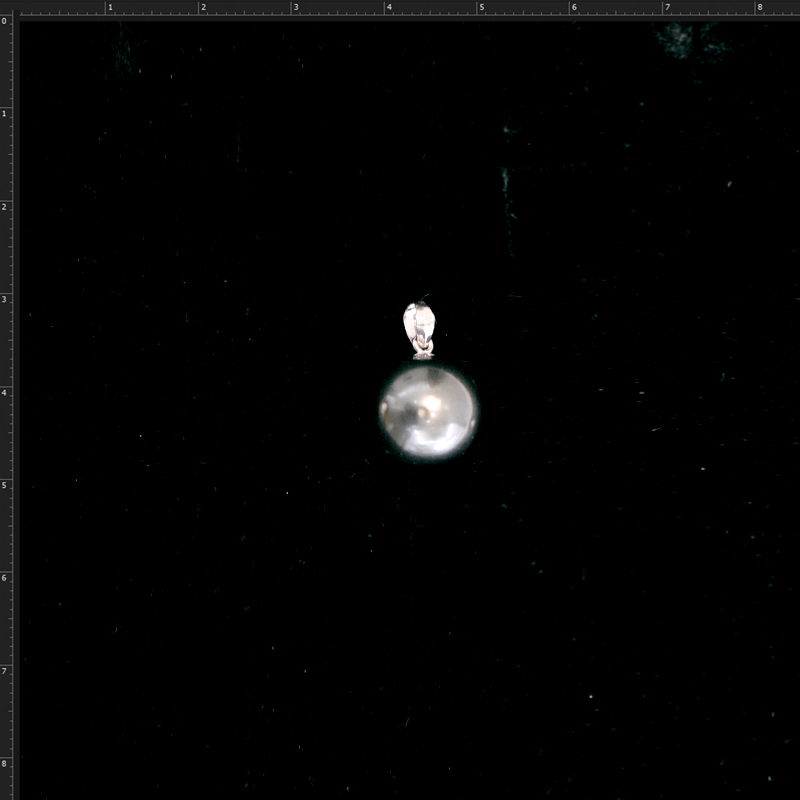Click the 4 mark on horizontal ruler

[389, 7]
